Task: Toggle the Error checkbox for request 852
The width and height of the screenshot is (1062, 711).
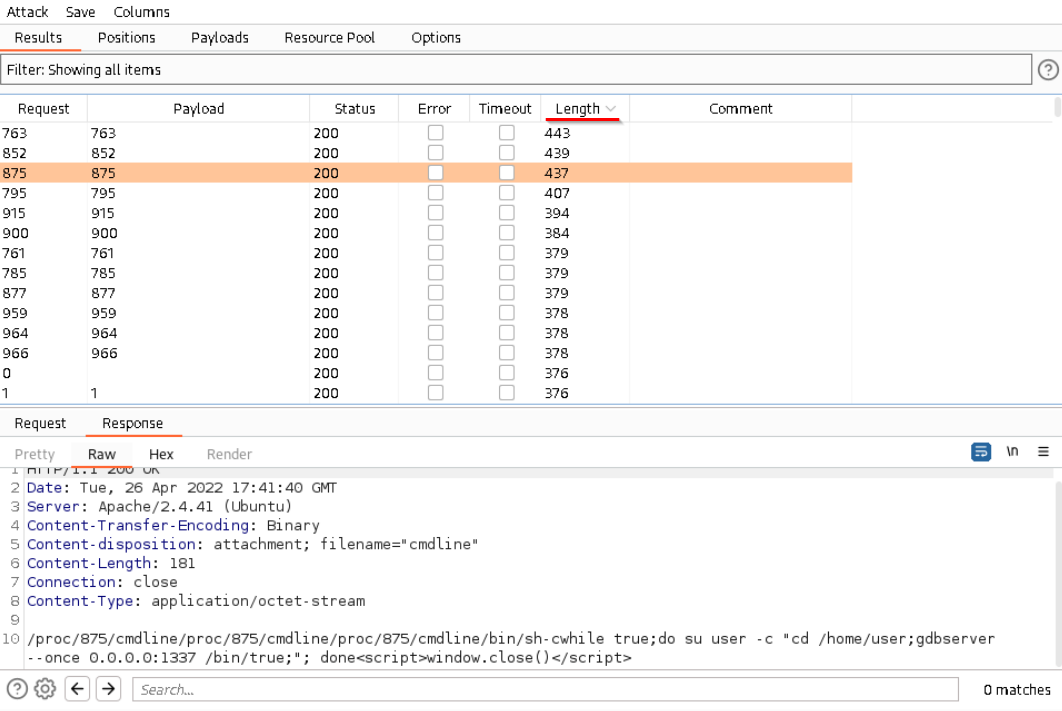Action: 436,153
